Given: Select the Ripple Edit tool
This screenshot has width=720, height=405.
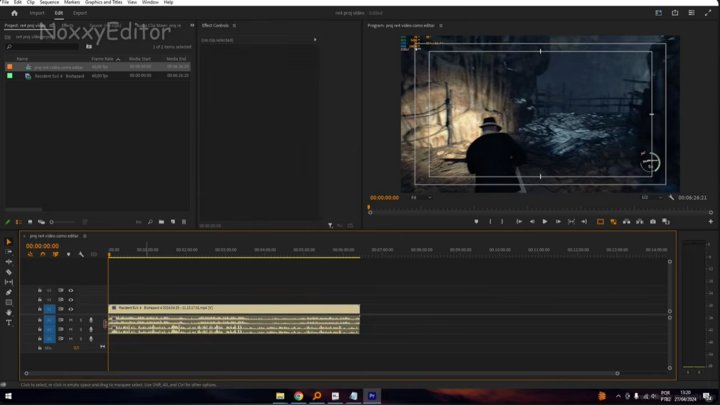Looking at the screenshot, I should pos(8,262).
